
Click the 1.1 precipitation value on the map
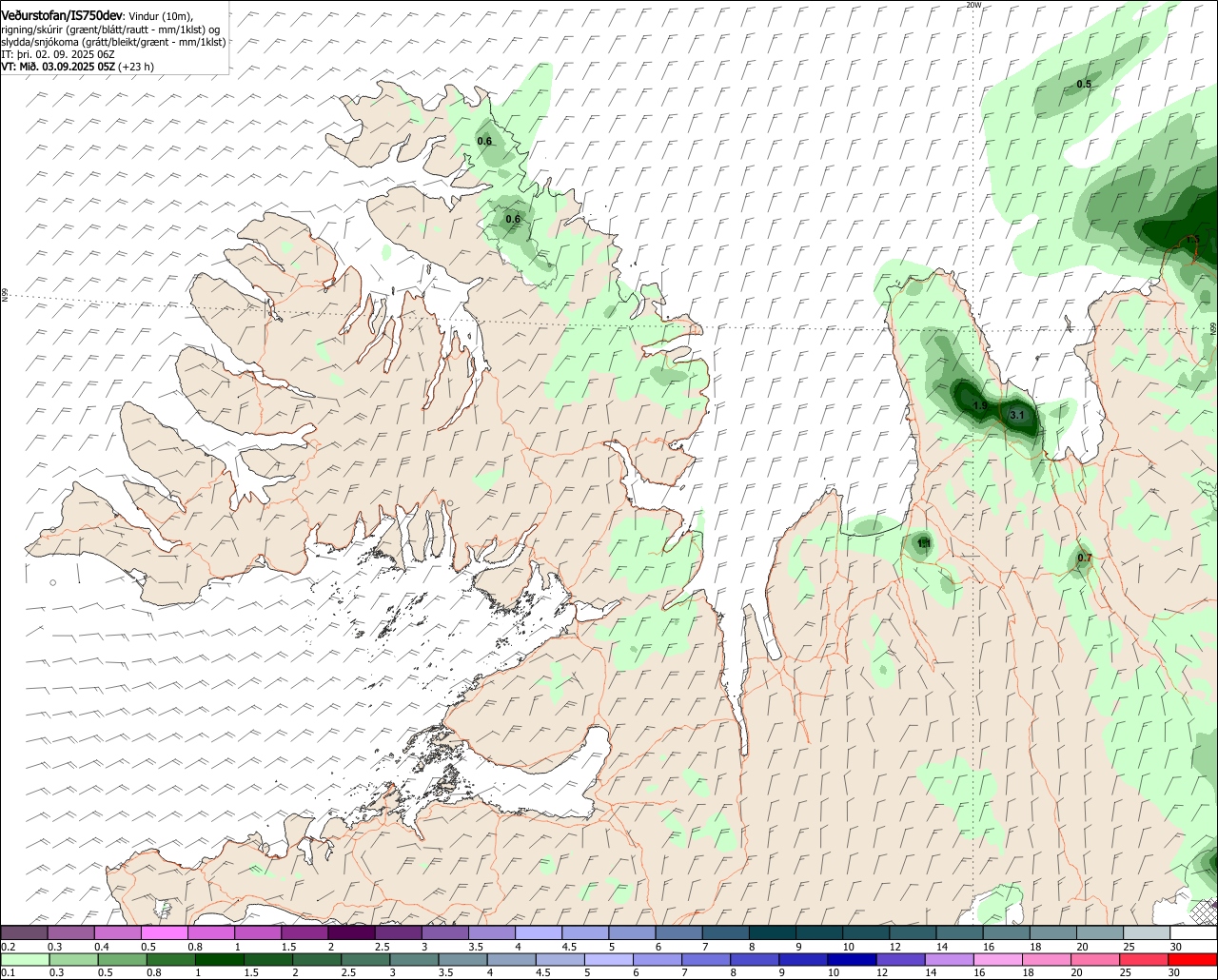[x=923, y=543]
